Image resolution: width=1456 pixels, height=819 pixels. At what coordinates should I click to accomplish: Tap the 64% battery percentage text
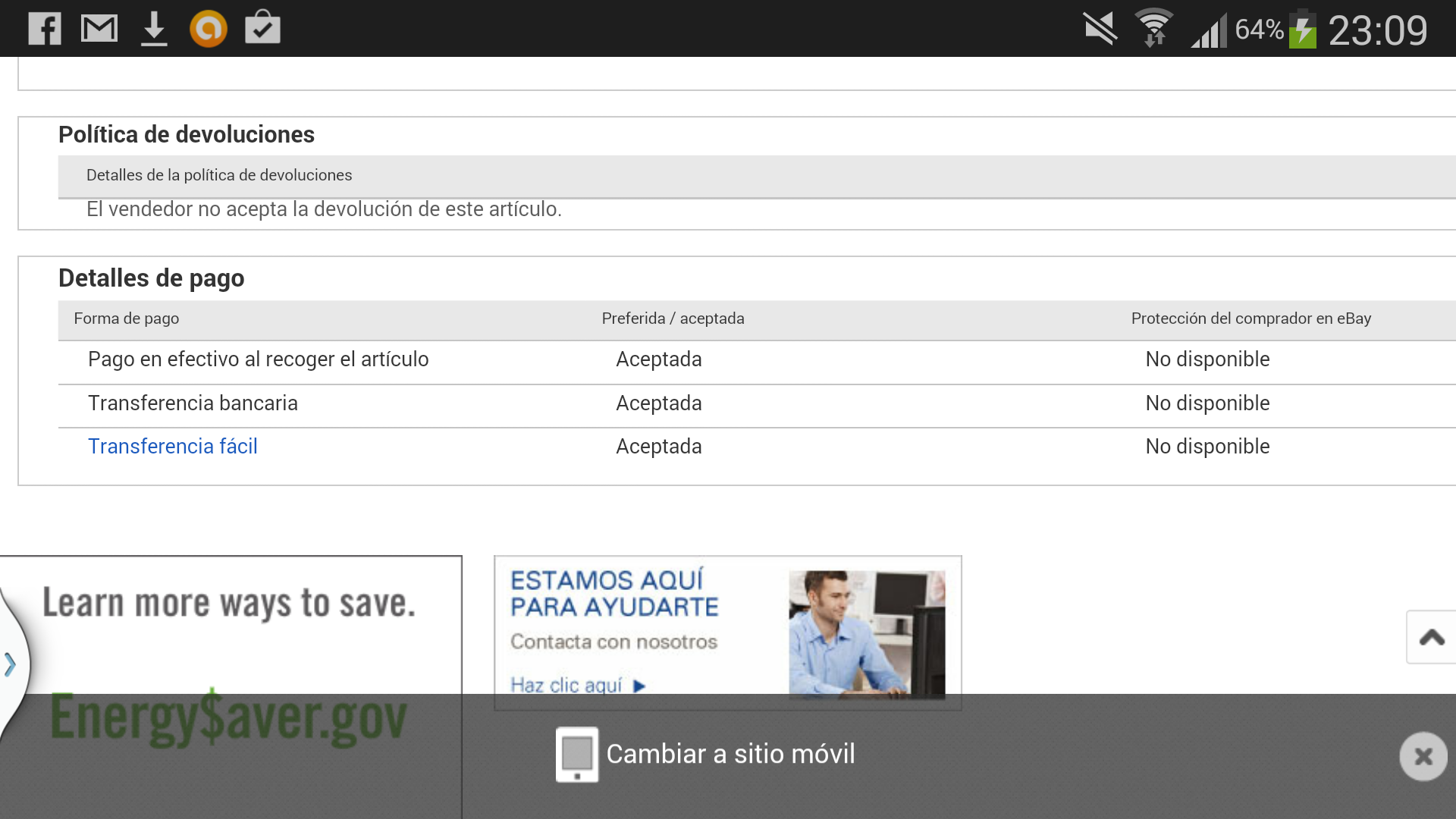point(1259,30)
